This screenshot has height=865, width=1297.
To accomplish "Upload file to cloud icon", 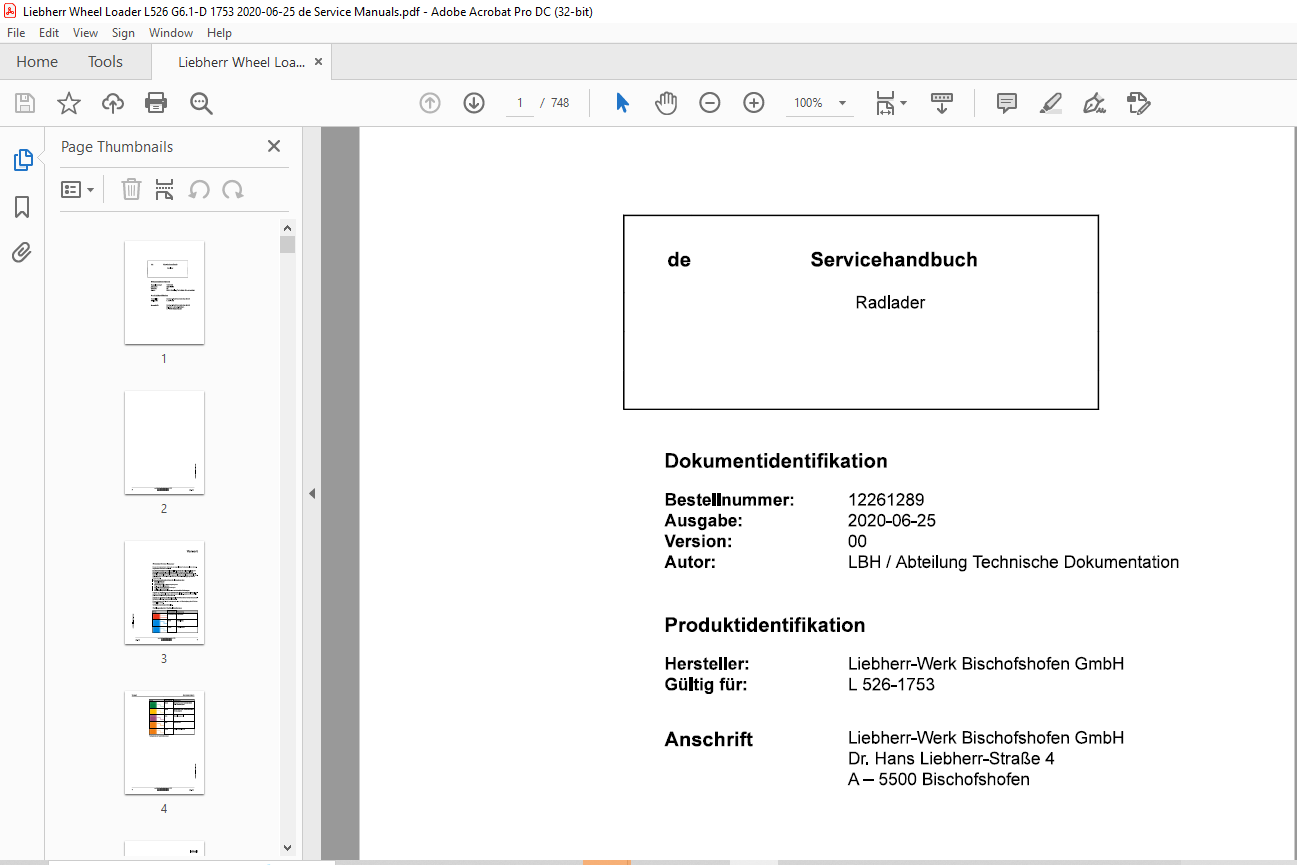I will tap(113, 103).
